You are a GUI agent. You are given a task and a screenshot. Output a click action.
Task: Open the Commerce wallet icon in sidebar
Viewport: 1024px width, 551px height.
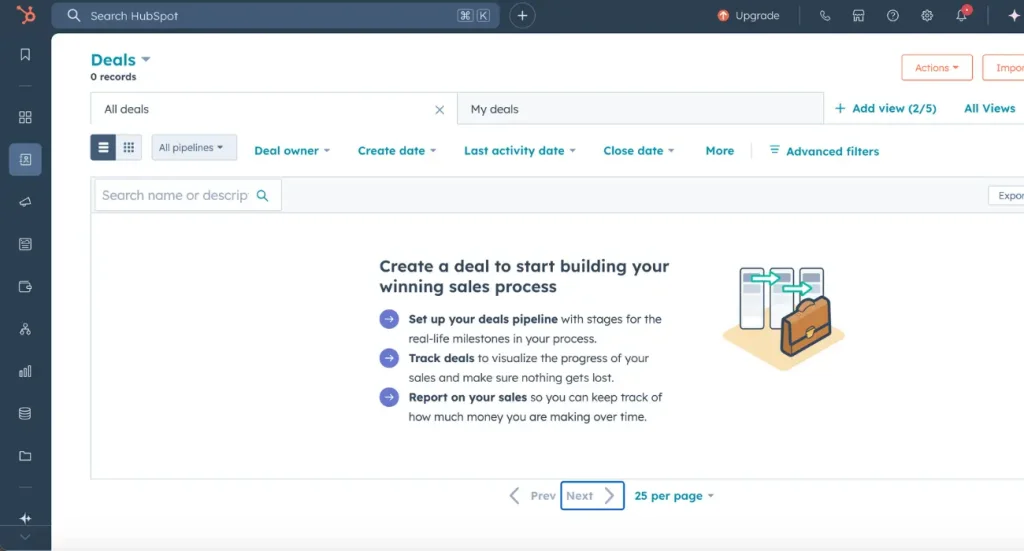(x=25, y=287)
